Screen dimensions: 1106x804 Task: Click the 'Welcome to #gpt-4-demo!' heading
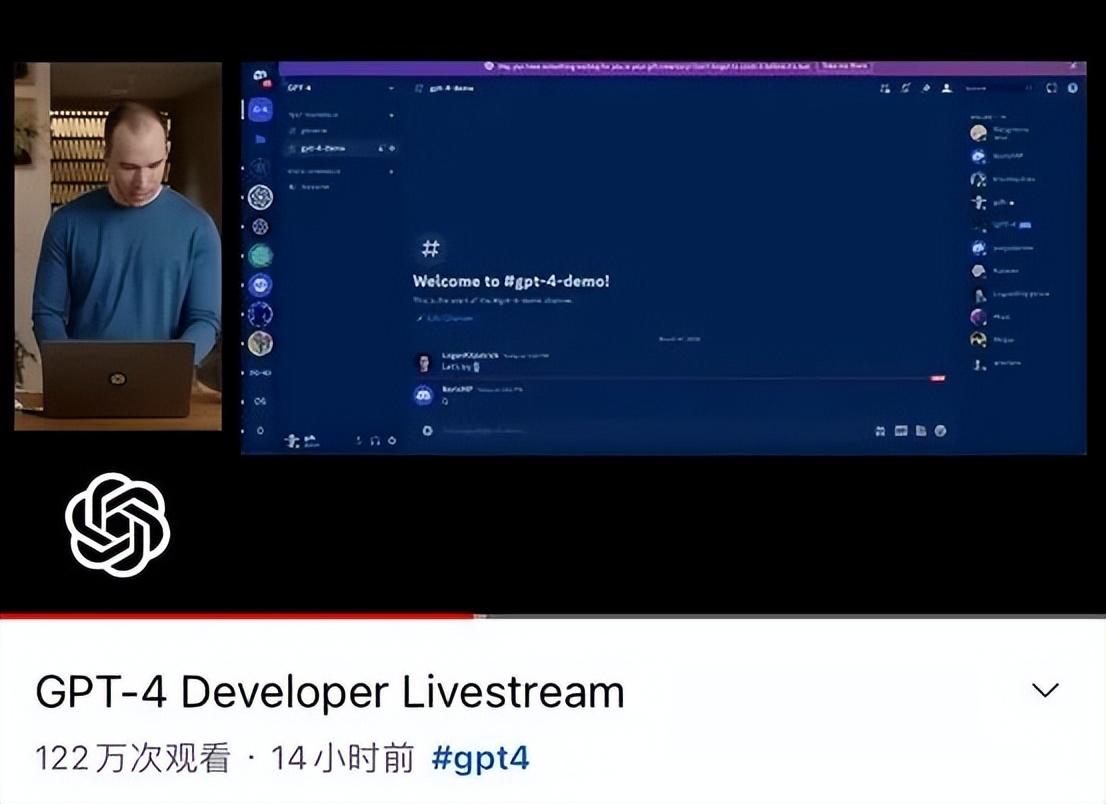point(511,281)
